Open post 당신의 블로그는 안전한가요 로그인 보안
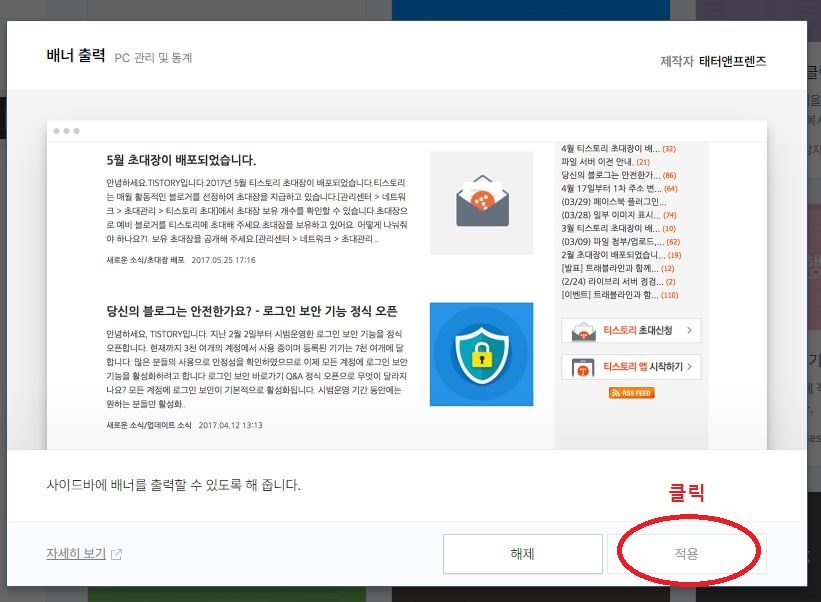Image resolution: width=821 pixels, height=602 pixels. (252, 311)
